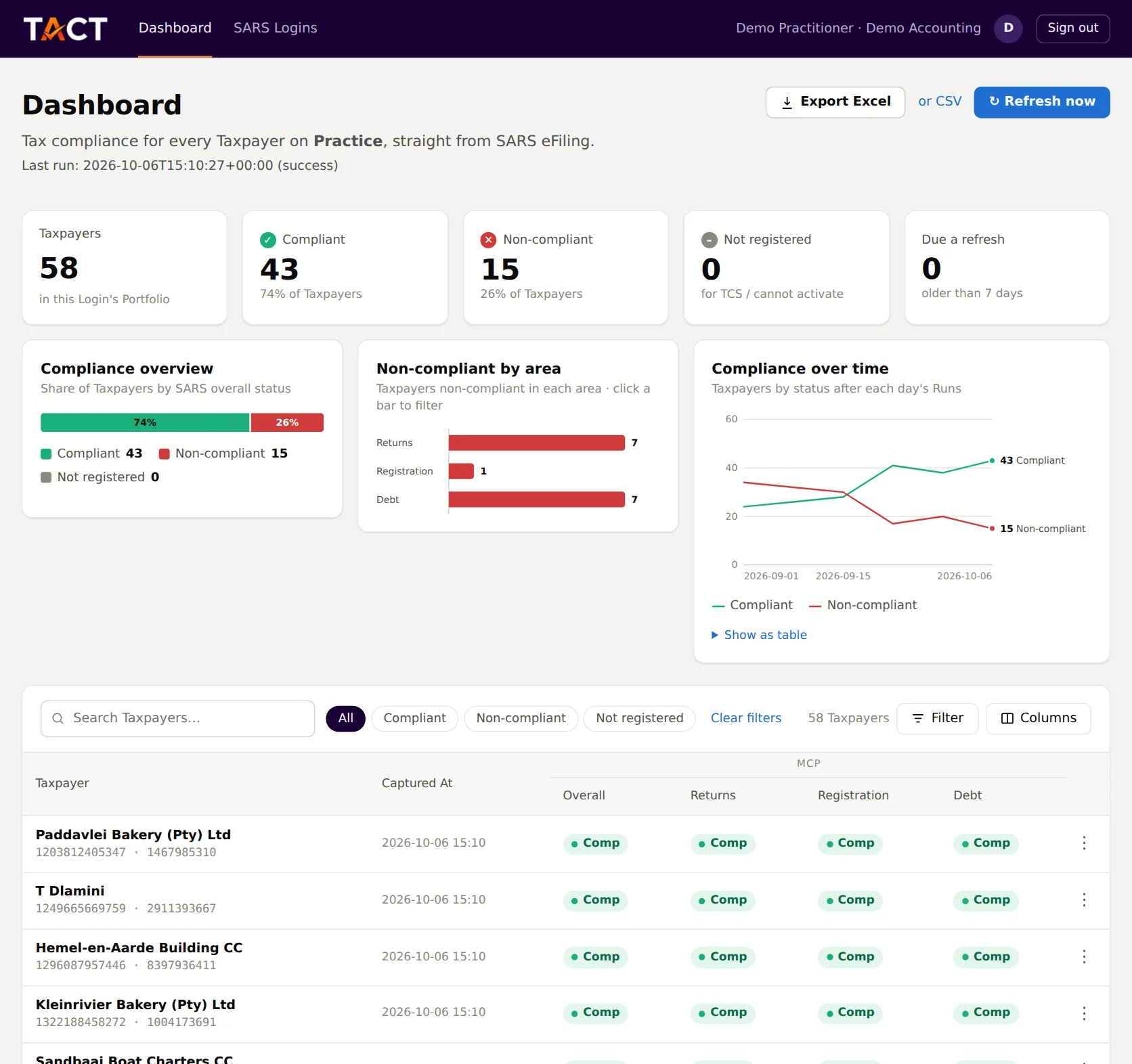Viewport: 1132px width, 1064px height.
Task: Click the Overall column header
Action: [584, 795]
